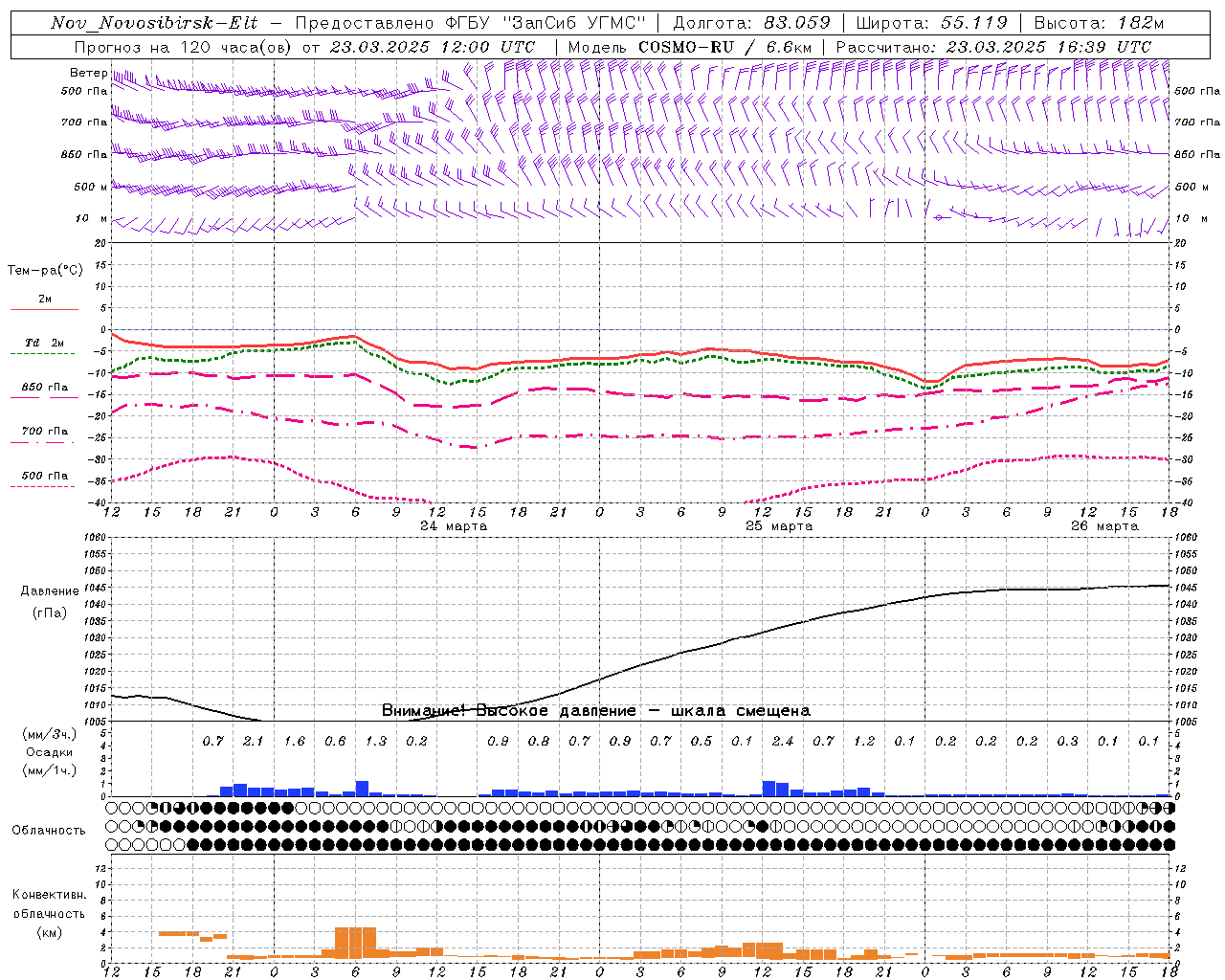
Task: Click the 1.3 precipitation total
Action: pyautogui.click(x=376, y=741)
